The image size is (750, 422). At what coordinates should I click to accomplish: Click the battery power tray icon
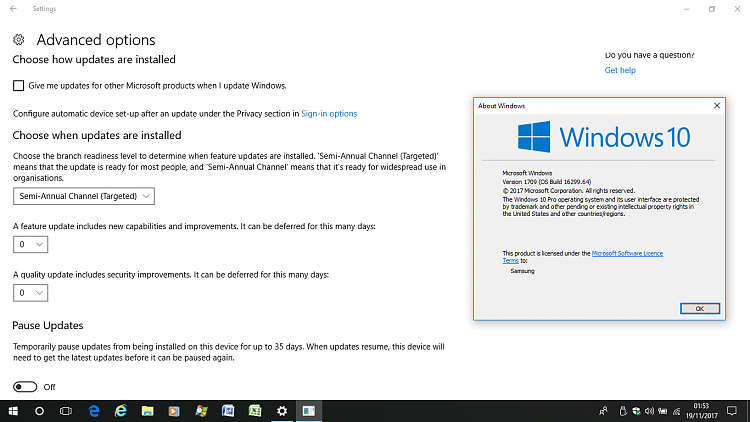662,411
